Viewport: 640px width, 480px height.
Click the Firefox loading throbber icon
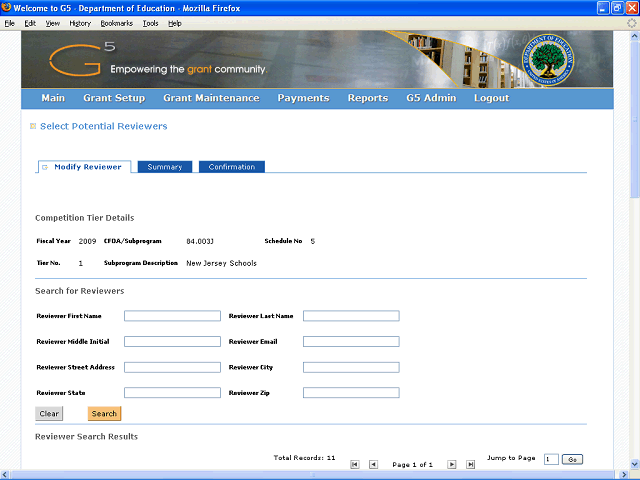632,23
